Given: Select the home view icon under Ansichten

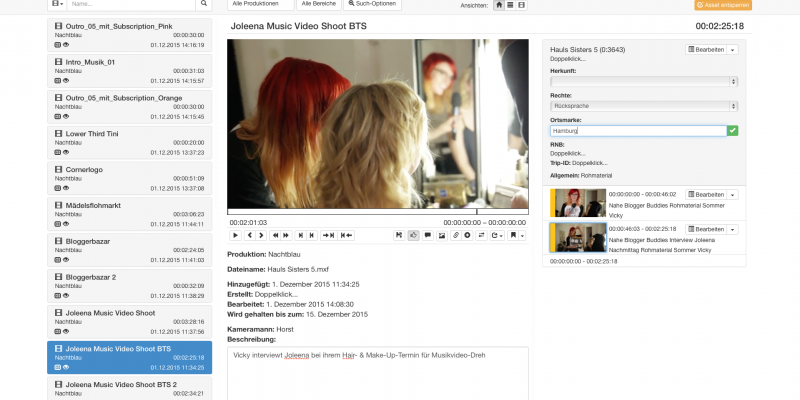Looking at the screenshot, I should [x=499, y=5].
